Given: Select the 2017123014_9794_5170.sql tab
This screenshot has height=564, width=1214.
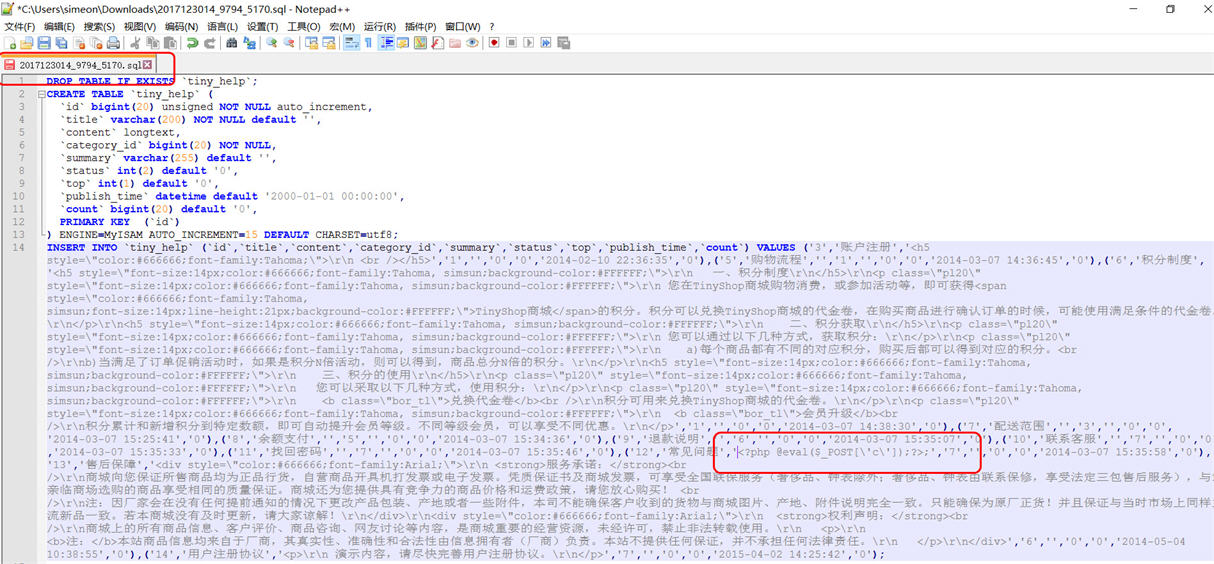Looking at the screenshot, I should pos(78,65).
